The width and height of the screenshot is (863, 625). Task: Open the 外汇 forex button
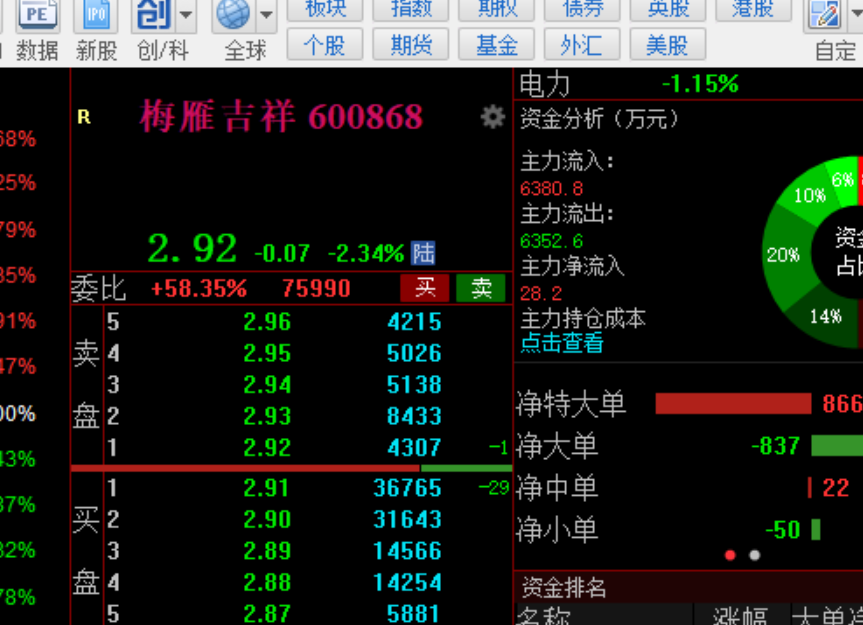[x=583, y=45]
